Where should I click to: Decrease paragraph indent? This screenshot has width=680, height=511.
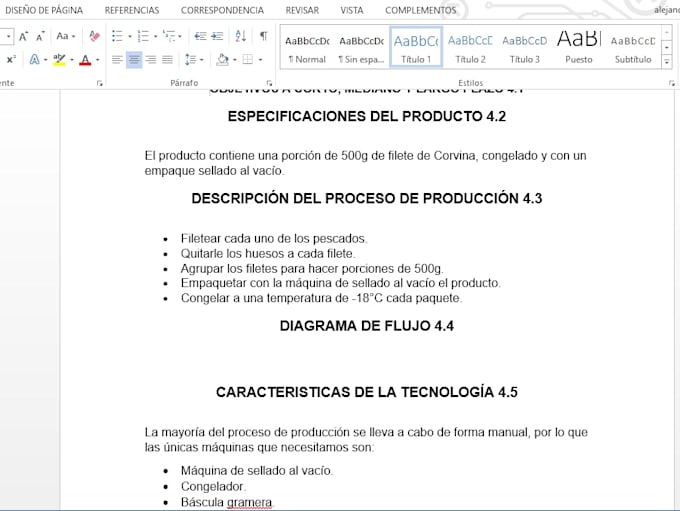(200, 36)
